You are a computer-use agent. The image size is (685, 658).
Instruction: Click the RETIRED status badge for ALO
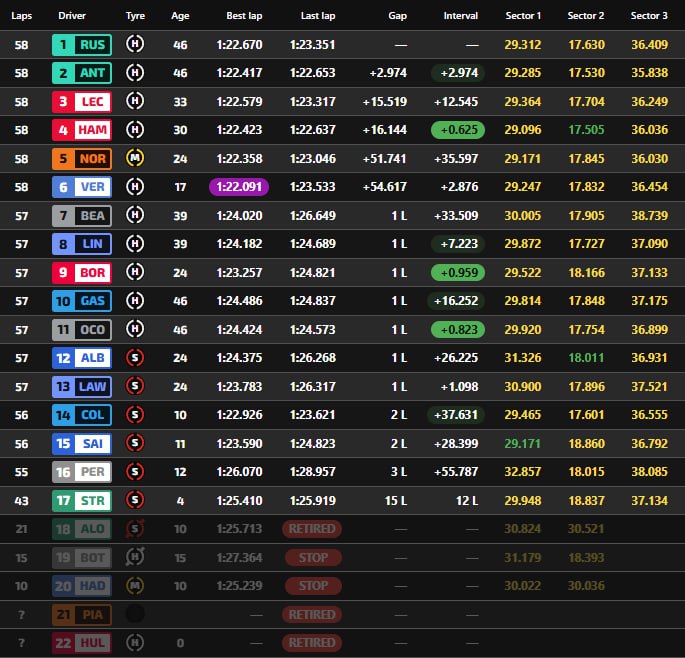tap(312, 528)
